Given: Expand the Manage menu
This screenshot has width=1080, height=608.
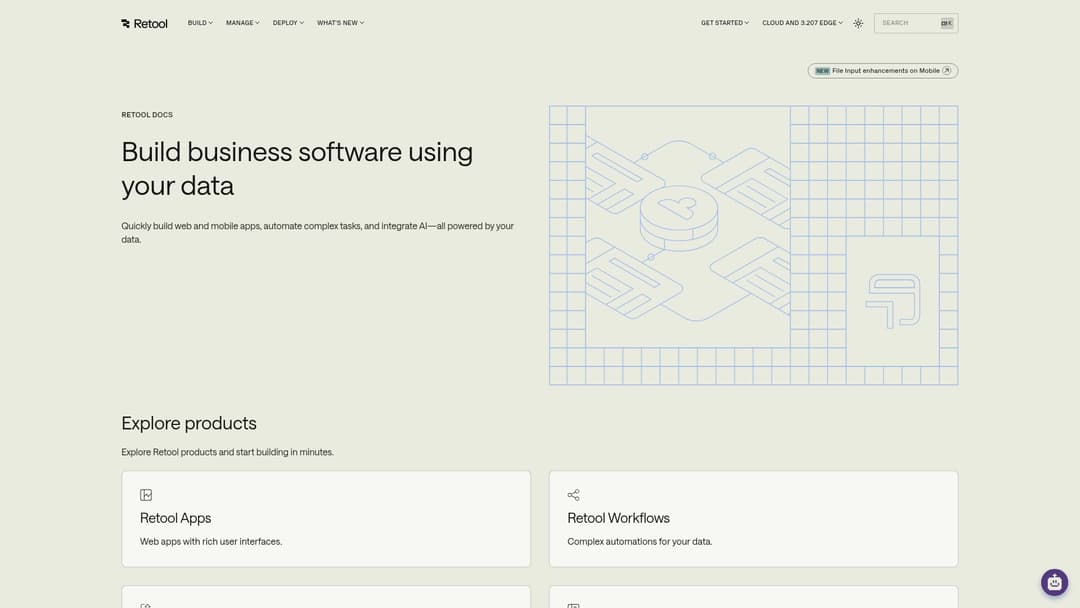Looking at the screenshot, I should click(x=242, y=23).
